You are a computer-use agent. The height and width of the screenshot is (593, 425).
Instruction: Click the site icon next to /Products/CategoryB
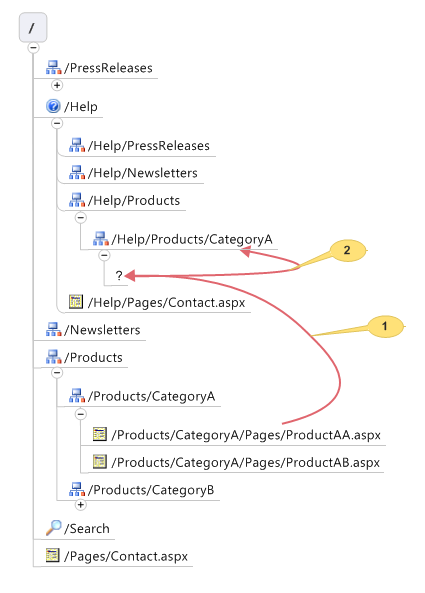coord(77,489)
